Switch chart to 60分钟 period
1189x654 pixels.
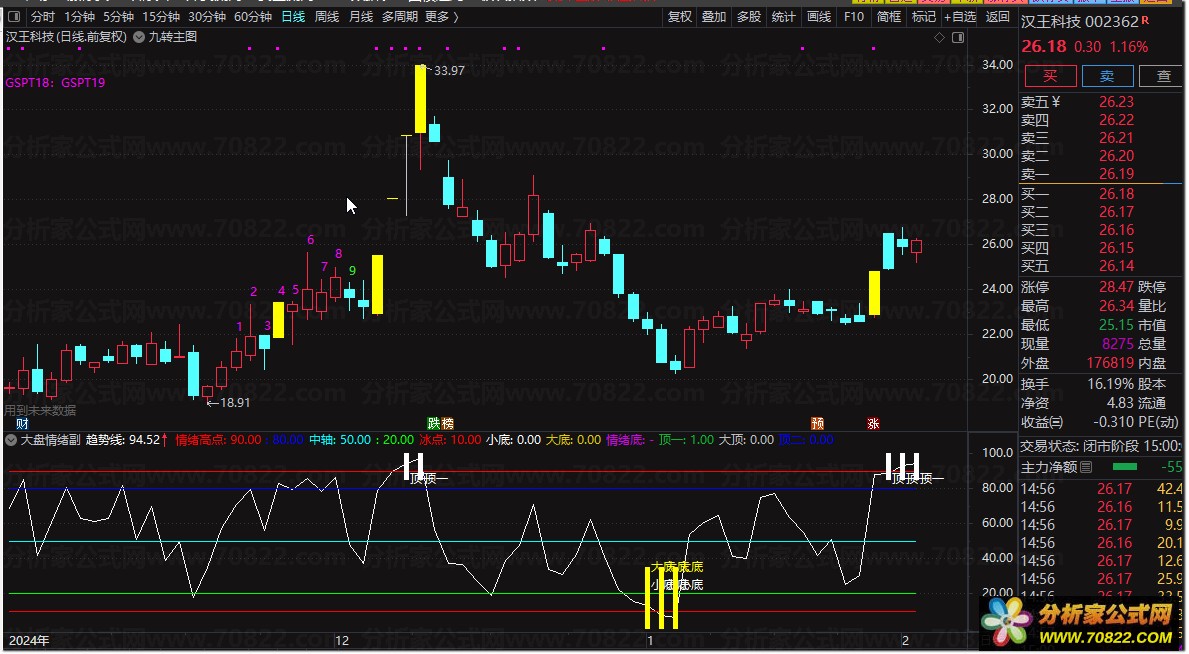pyautogui.click(x=253, y=17)
